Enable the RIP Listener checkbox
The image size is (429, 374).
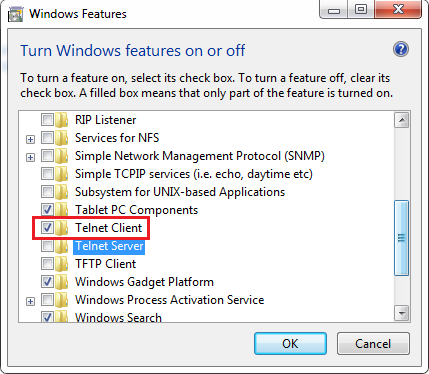pyautogui.click(x=47, y=119)
